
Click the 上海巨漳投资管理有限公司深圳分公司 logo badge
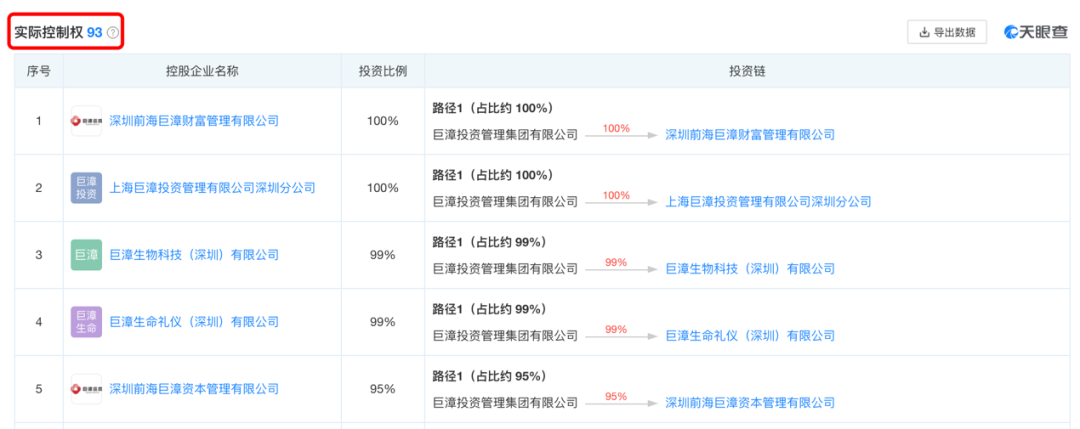pos(86,188)
